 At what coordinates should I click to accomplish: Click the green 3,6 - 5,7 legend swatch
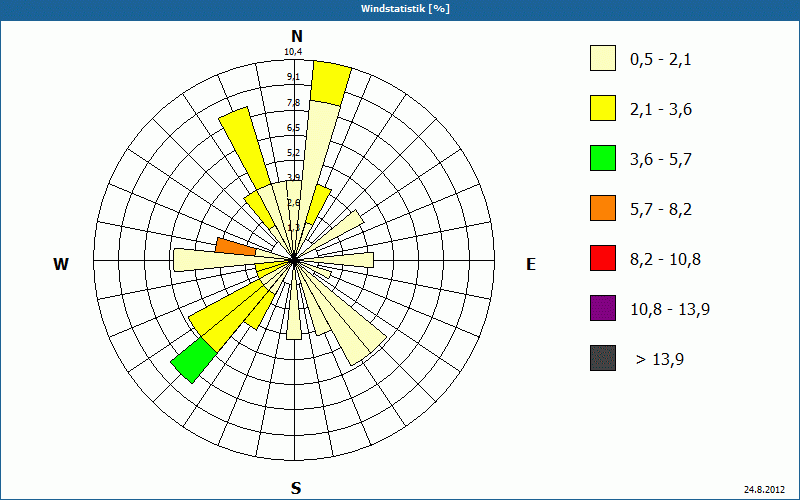[x=603, y=158]
